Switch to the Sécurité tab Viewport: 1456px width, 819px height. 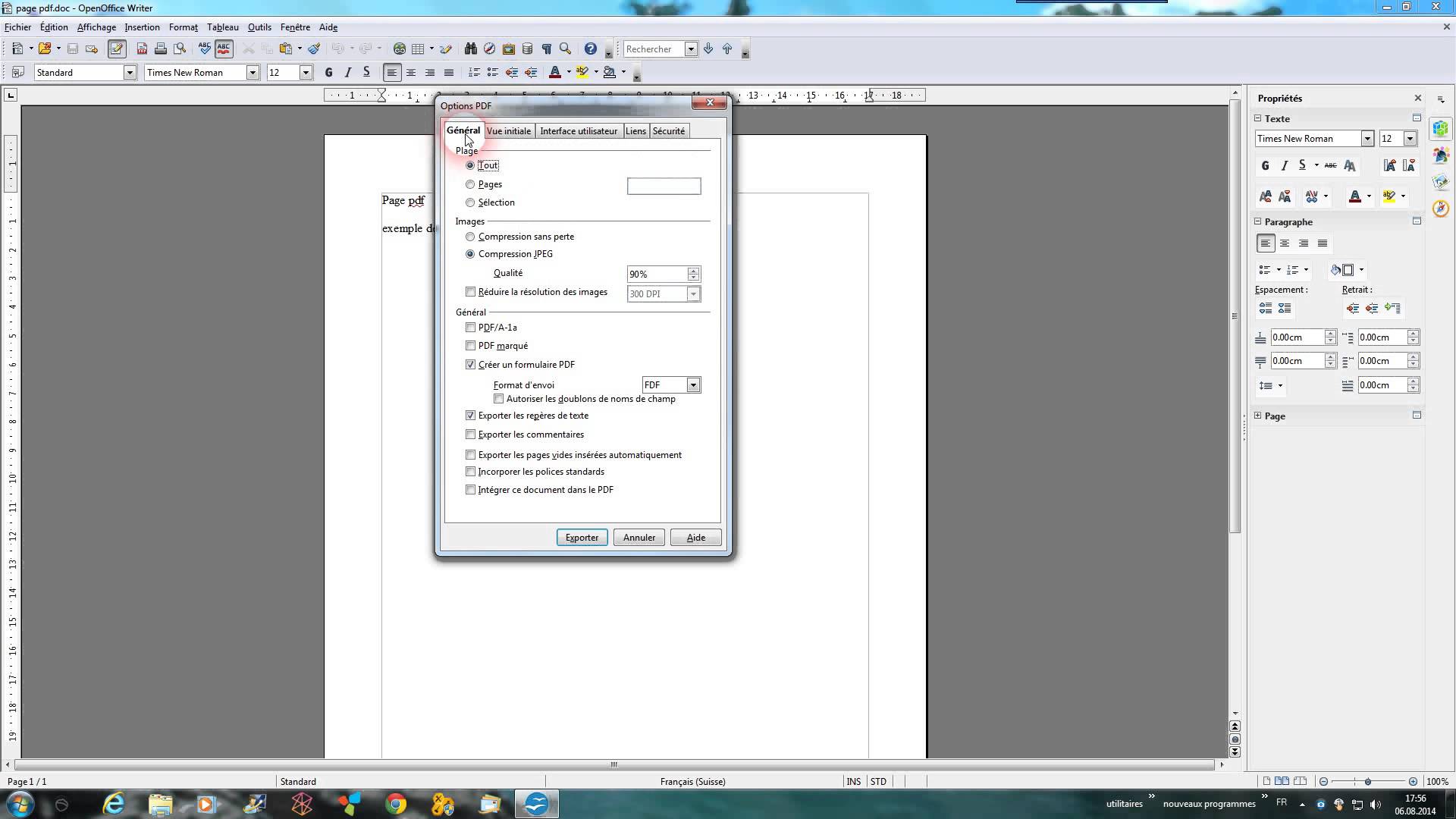click(668, 131)
